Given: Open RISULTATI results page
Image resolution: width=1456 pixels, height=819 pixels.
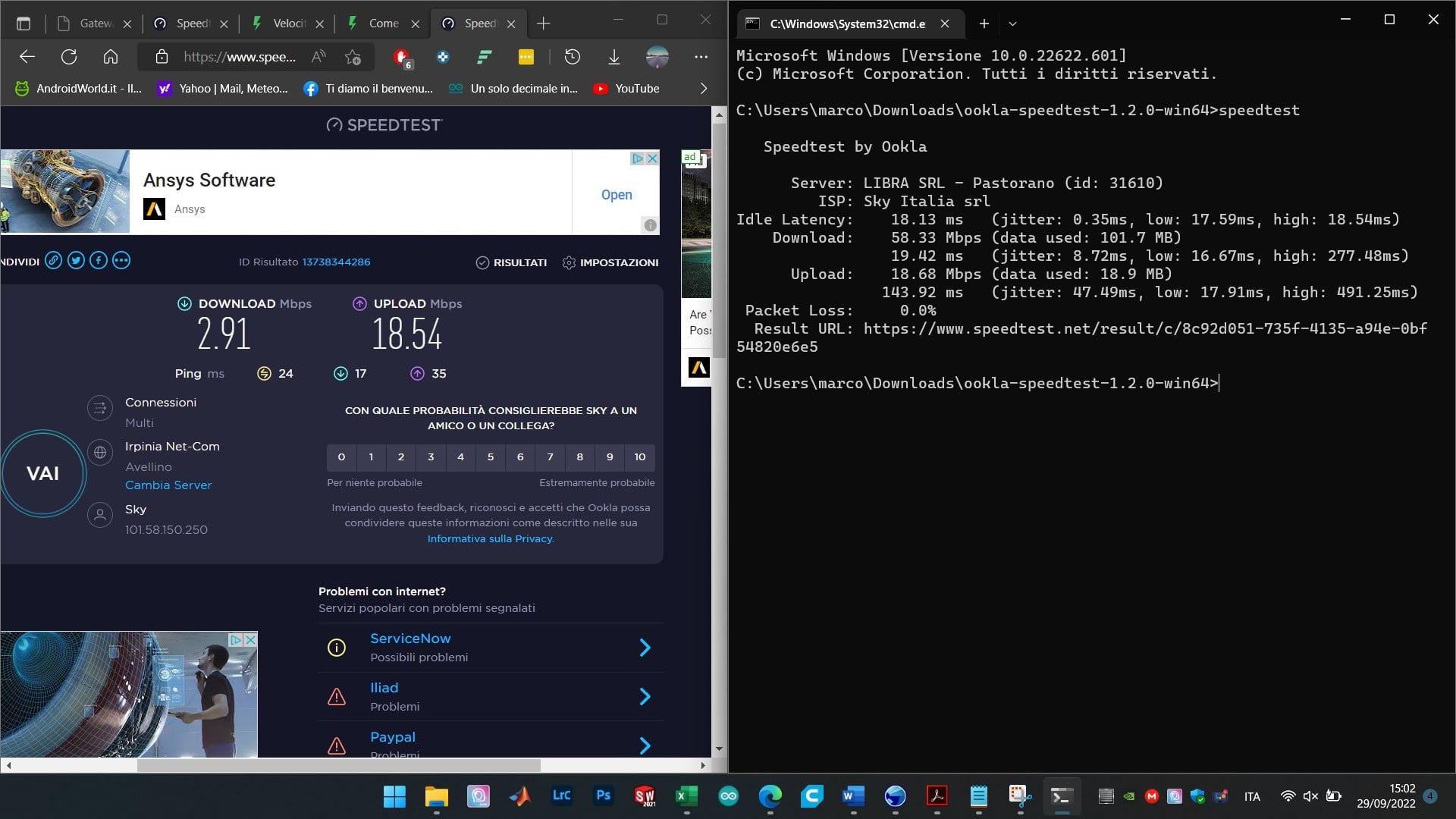Looking at the screenshot, I should pos(511,262).
